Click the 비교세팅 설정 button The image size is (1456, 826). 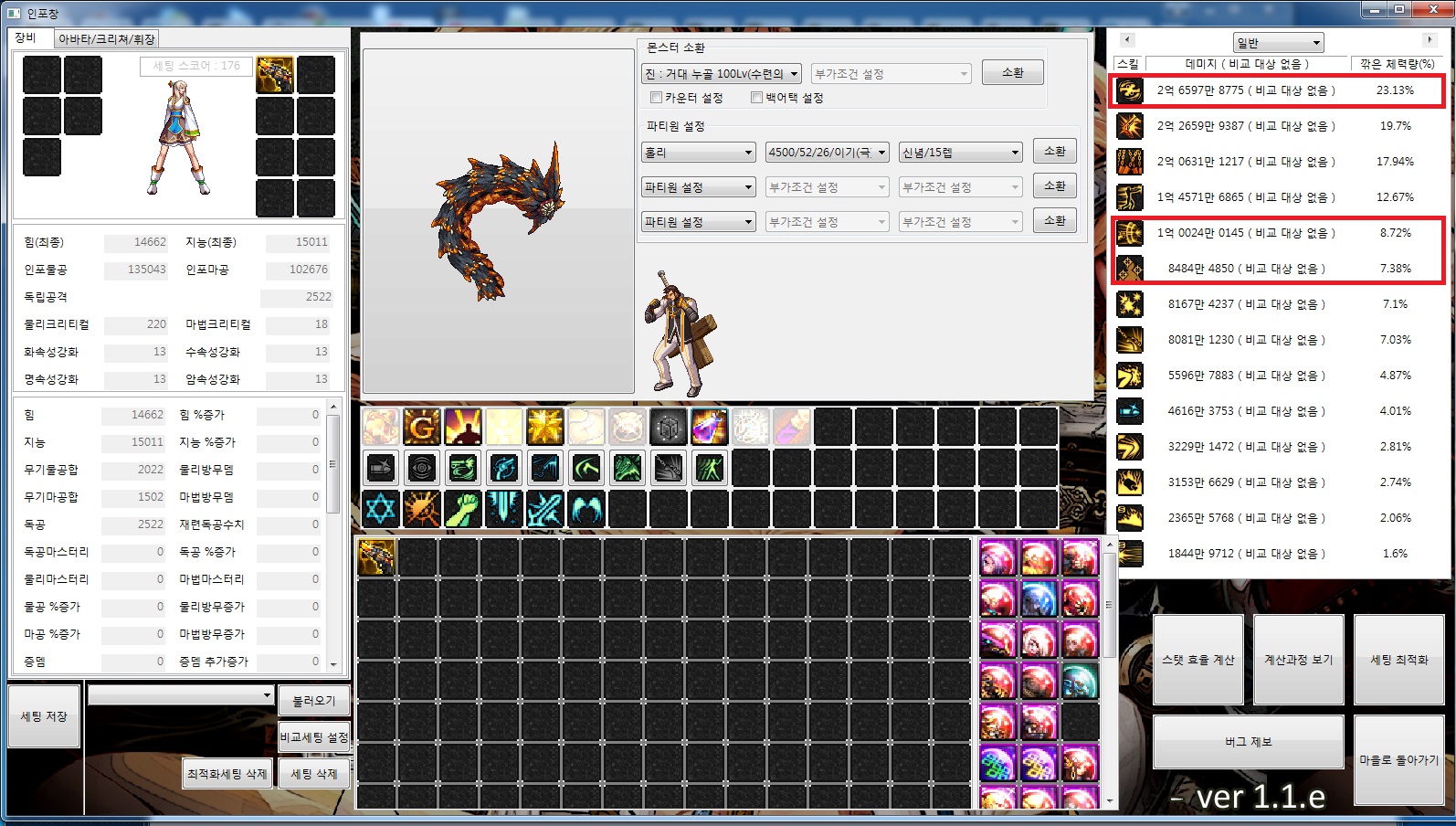coord(314,737)
